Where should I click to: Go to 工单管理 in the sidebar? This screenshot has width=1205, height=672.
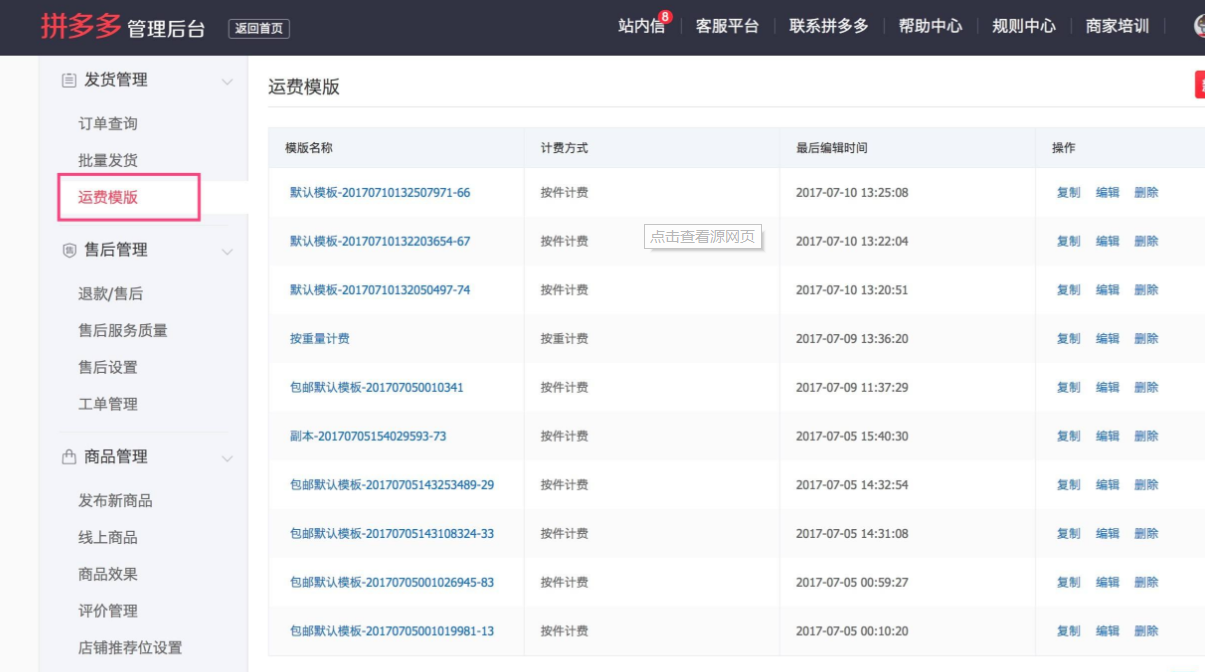108,405
